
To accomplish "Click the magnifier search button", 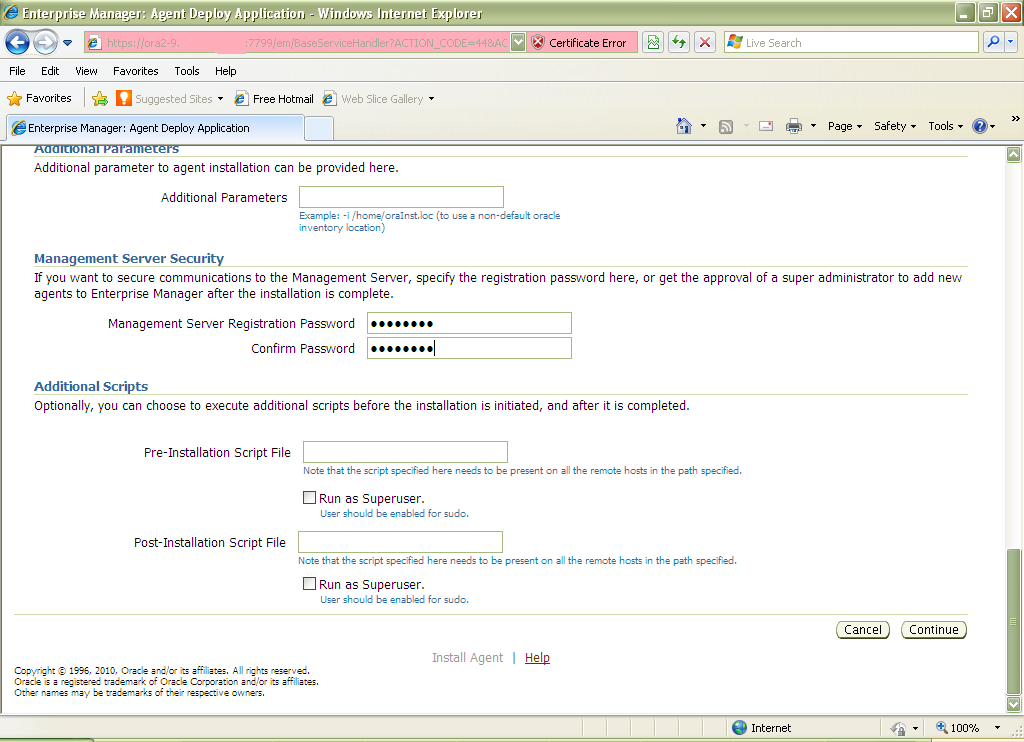I will [x=993, y=42].
